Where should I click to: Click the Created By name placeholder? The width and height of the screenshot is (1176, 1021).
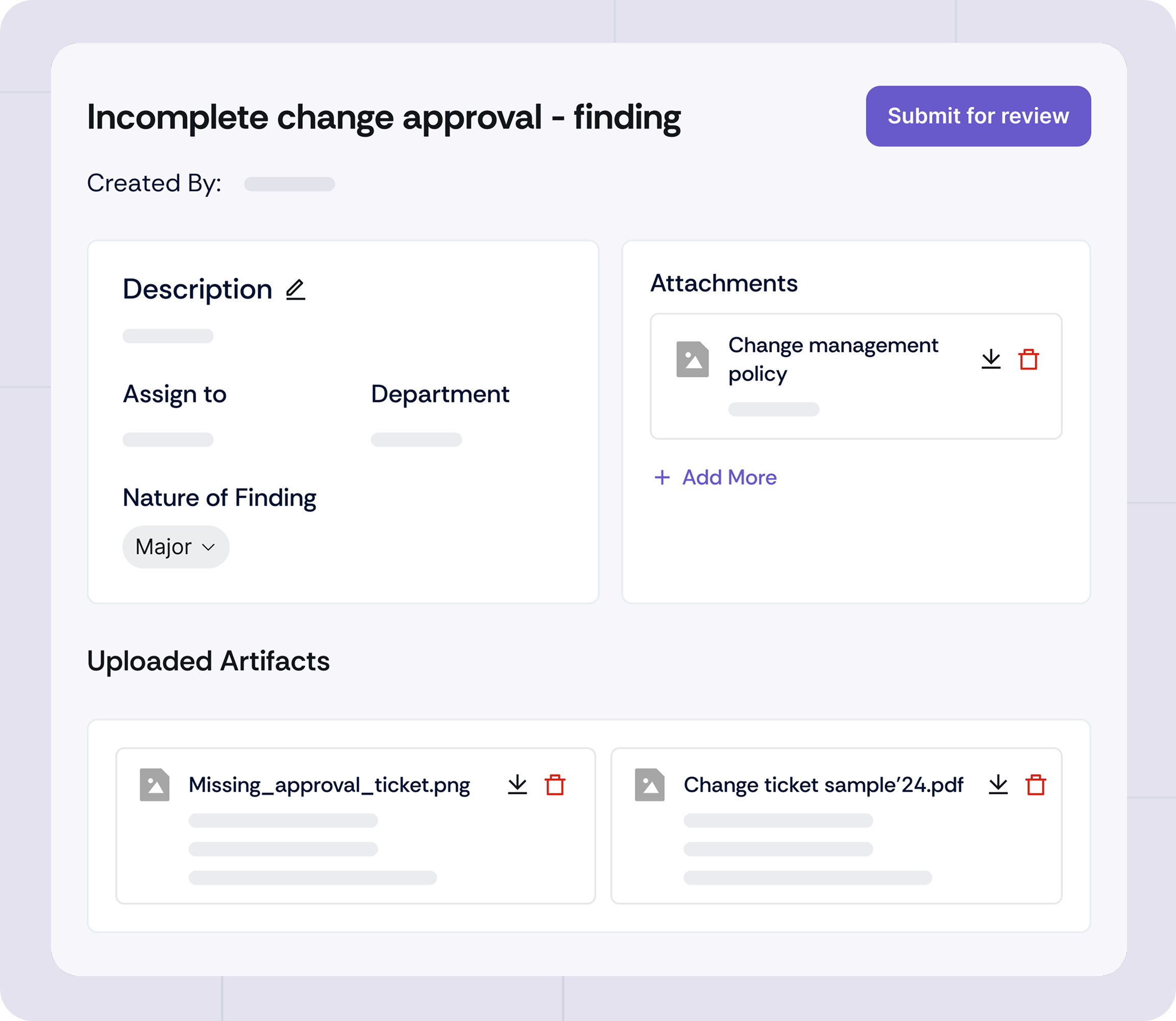[289, 184]
